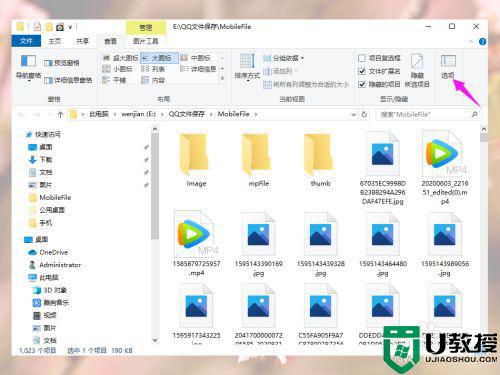Open the Options (选项) button in ribbon
500x375 pixels.
pos(448,67)
